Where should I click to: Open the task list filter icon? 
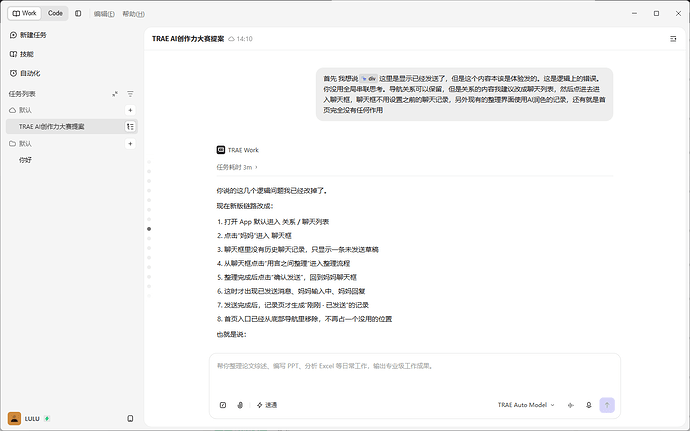click(130, 94)
